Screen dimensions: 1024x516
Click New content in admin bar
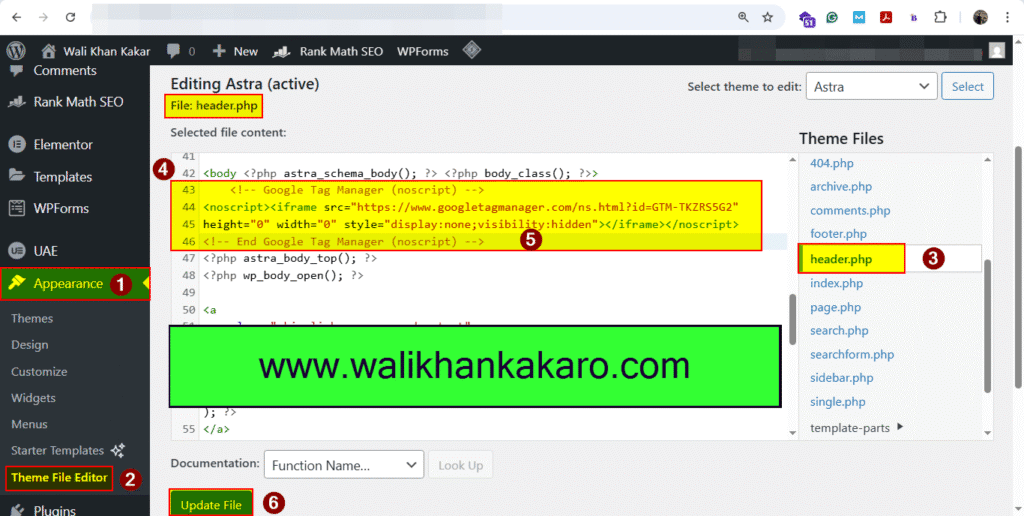coord(236,51)
